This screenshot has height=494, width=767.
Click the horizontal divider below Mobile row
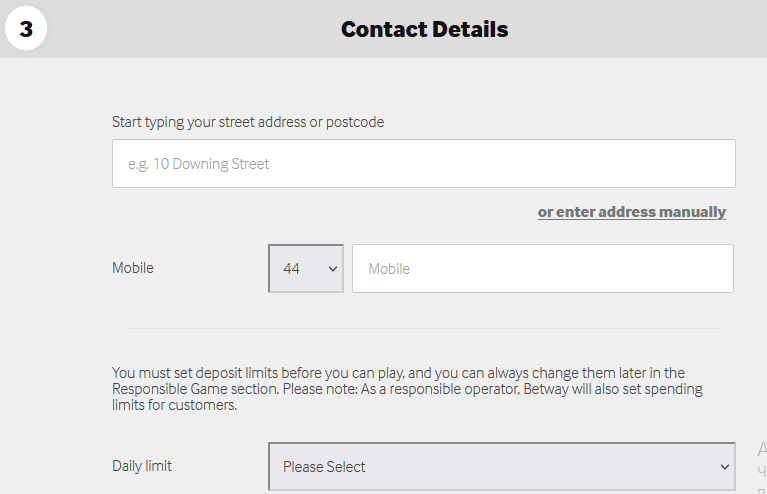423,328
